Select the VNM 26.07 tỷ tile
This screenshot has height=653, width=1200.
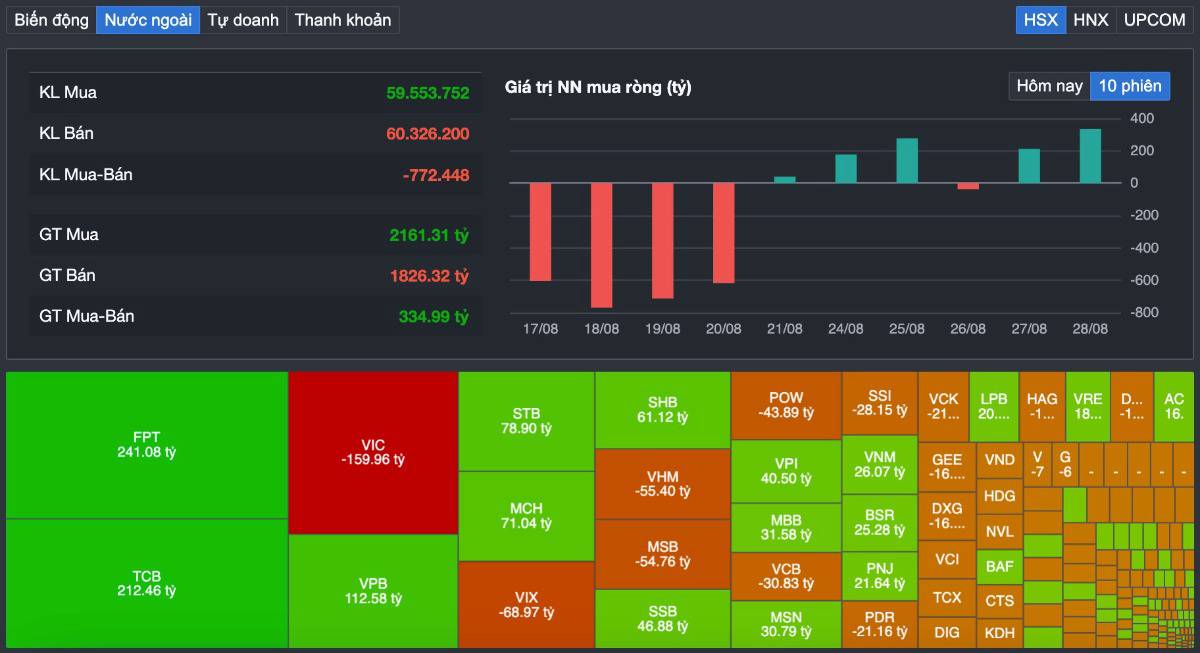pos(880,464)
